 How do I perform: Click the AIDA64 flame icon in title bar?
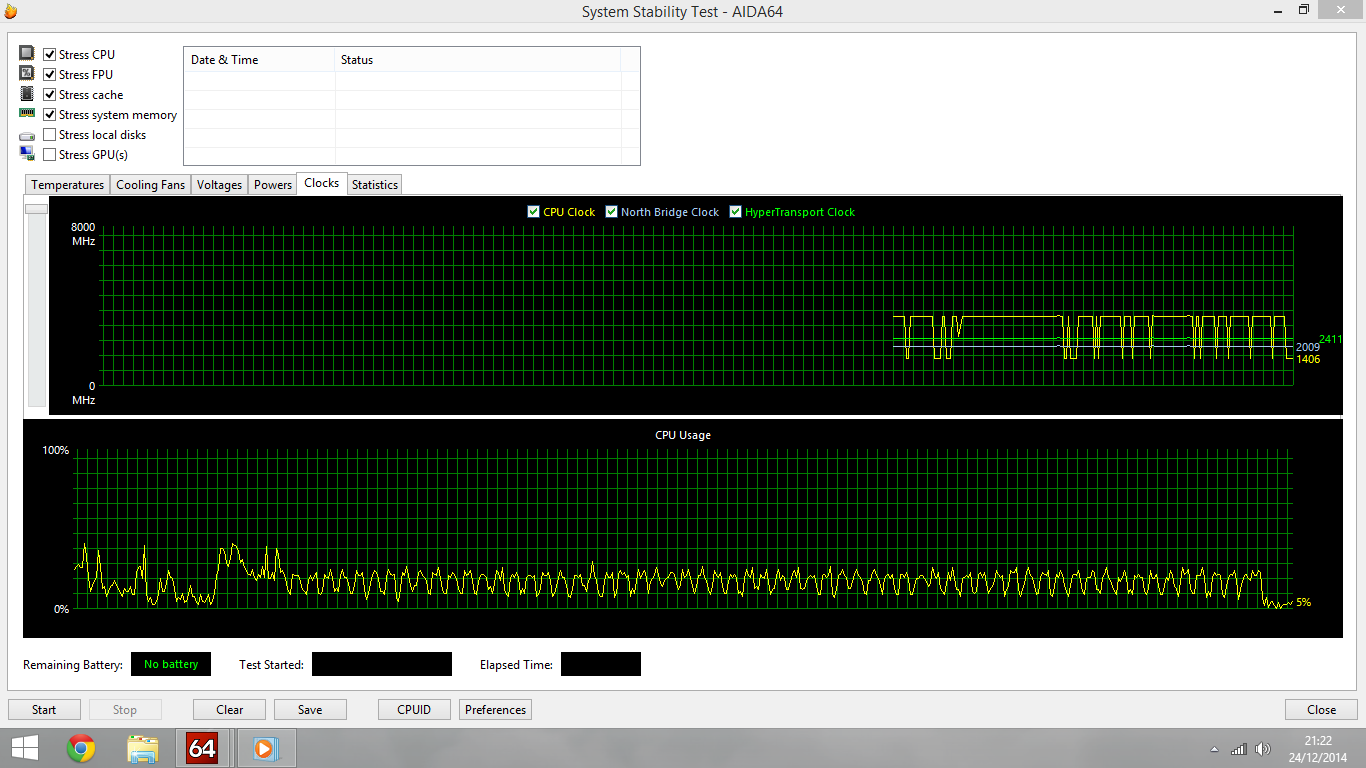11,11
